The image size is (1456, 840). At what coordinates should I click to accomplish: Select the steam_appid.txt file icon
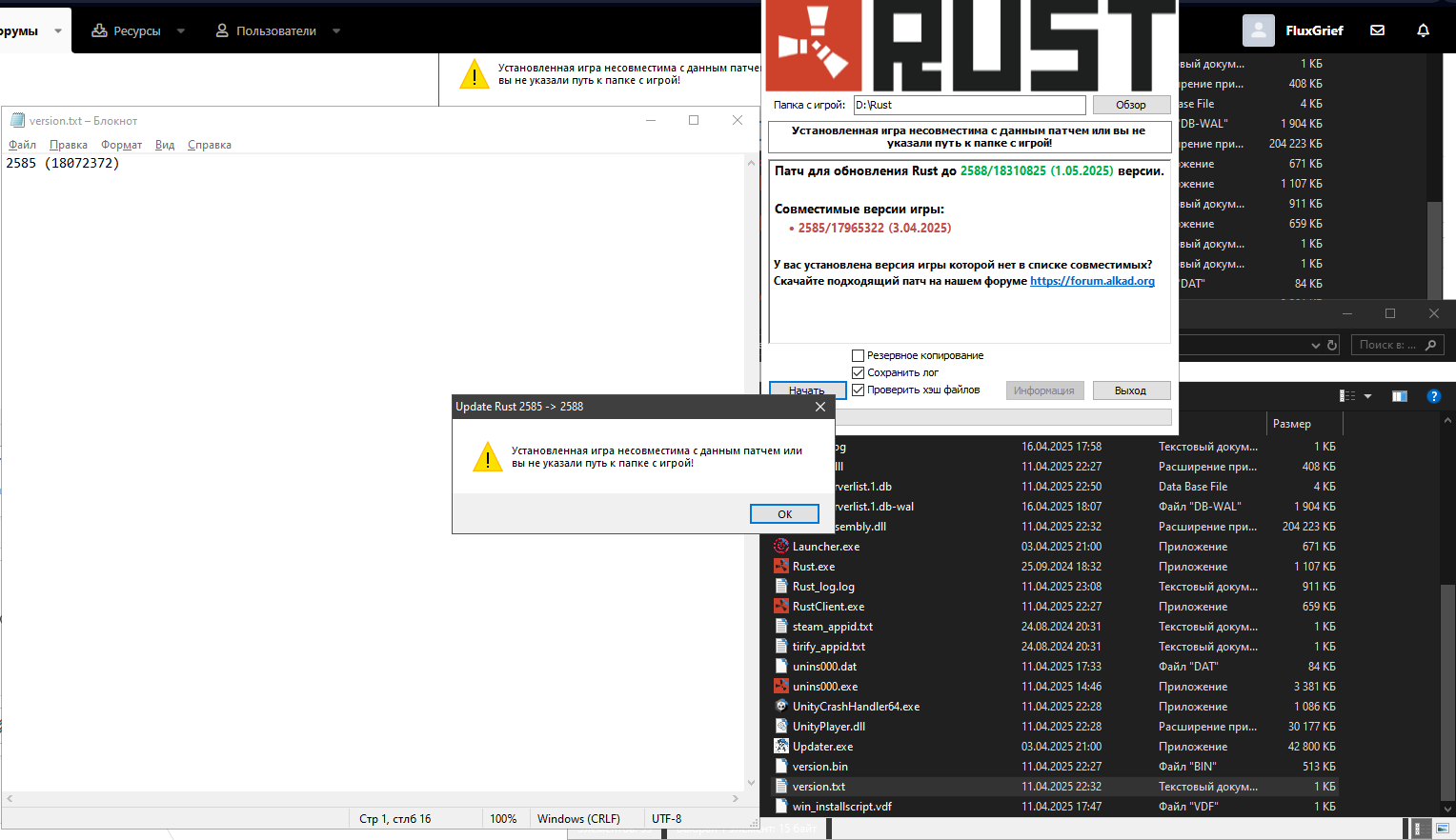pos(781,627)
